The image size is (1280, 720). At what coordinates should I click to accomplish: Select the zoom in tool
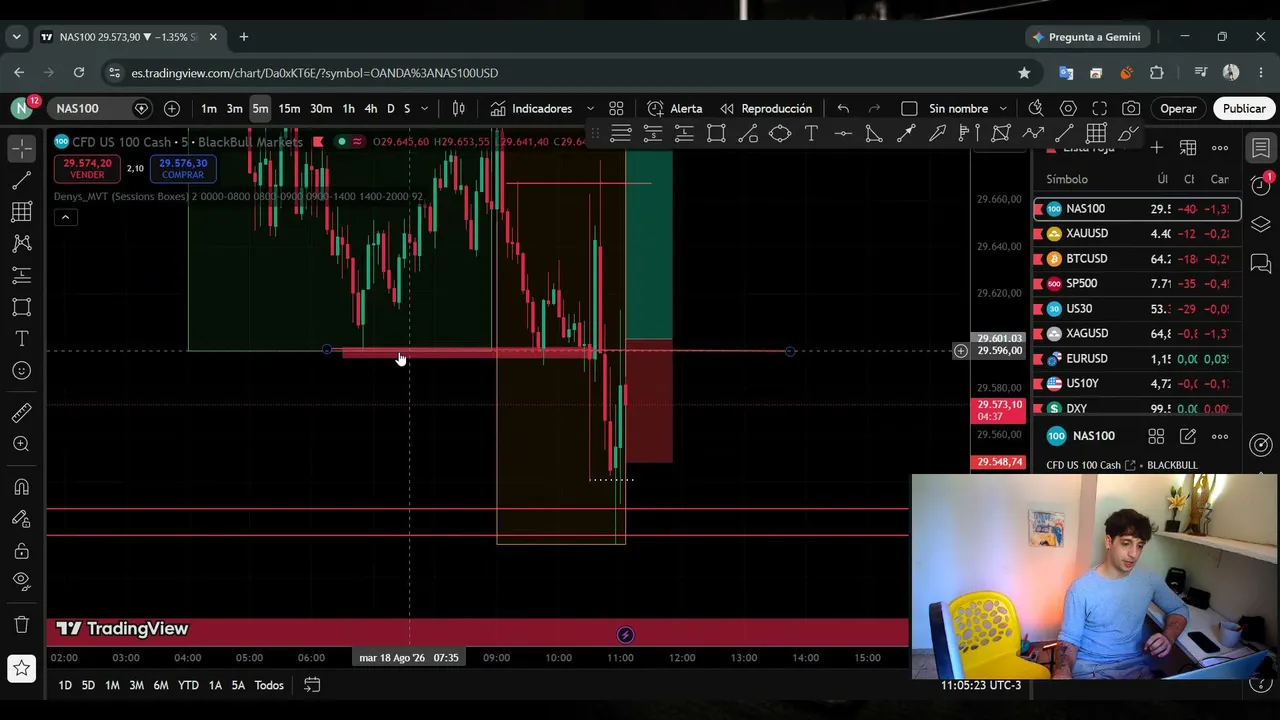point(21,444)
